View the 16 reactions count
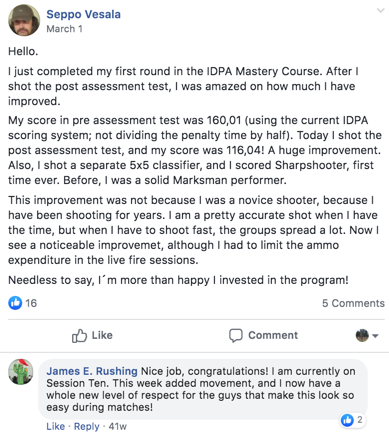 pyautogui.click(x=31, y=303)
